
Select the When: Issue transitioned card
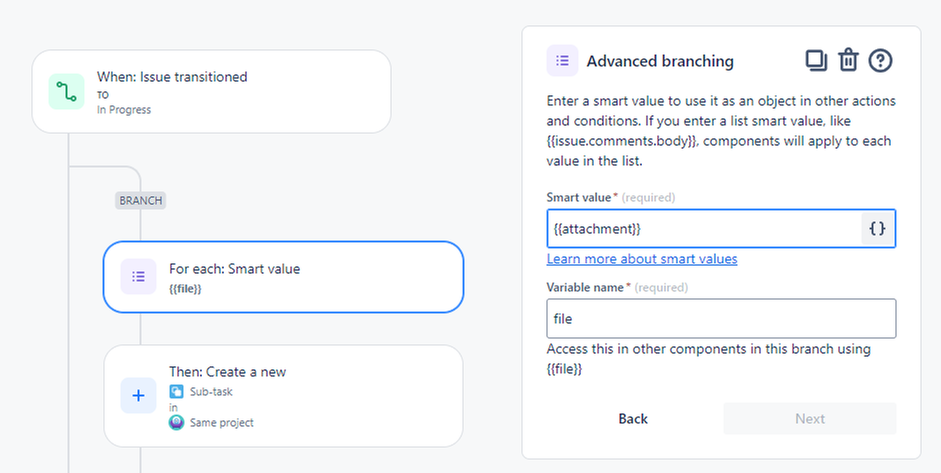(x=211, y=92)
